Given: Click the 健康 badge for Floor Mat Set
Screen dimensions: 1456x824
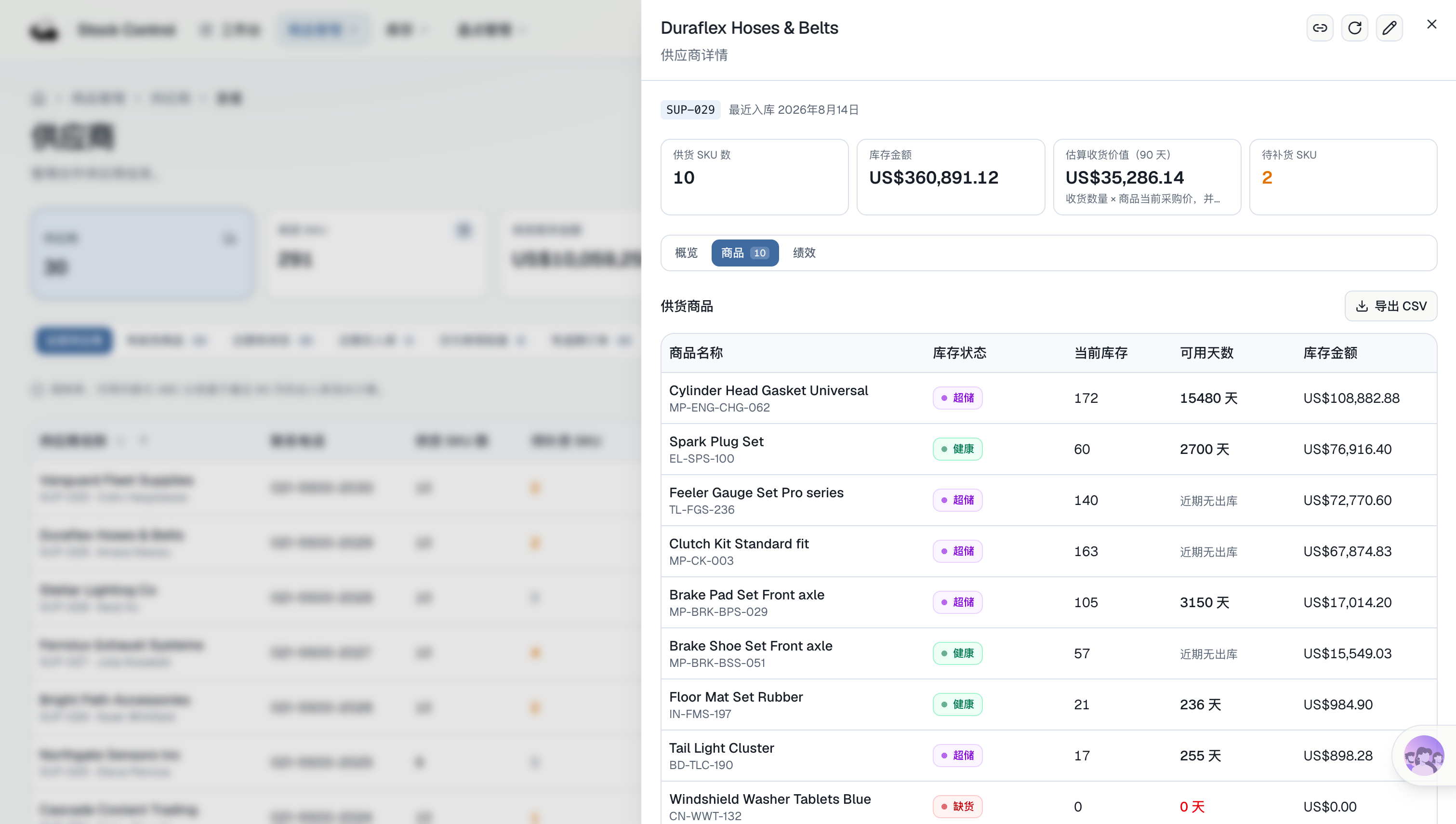Looking at the screenshot, I should 958,704.
